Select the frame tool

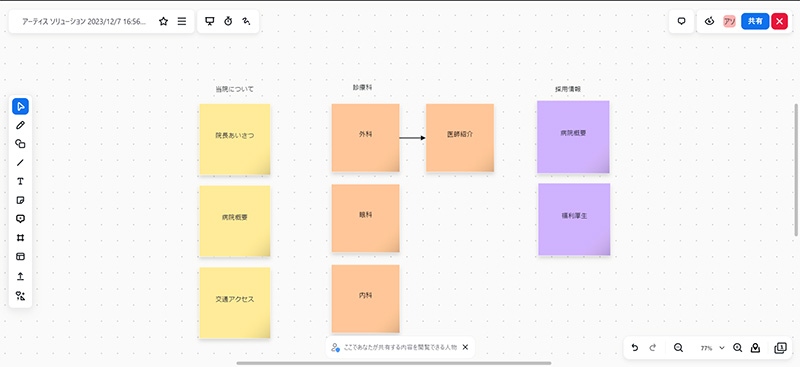(x=20, y=238)
